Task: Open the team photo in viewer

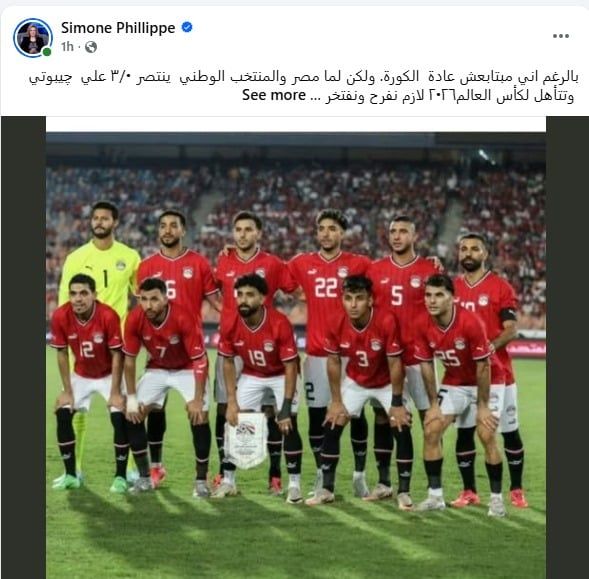Action: coord(296,348)
